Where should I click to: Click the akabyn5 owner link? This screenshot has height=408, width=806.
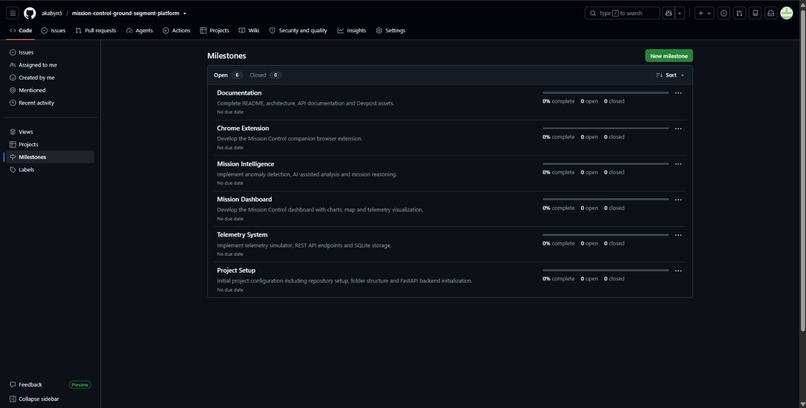pos(52,13)
